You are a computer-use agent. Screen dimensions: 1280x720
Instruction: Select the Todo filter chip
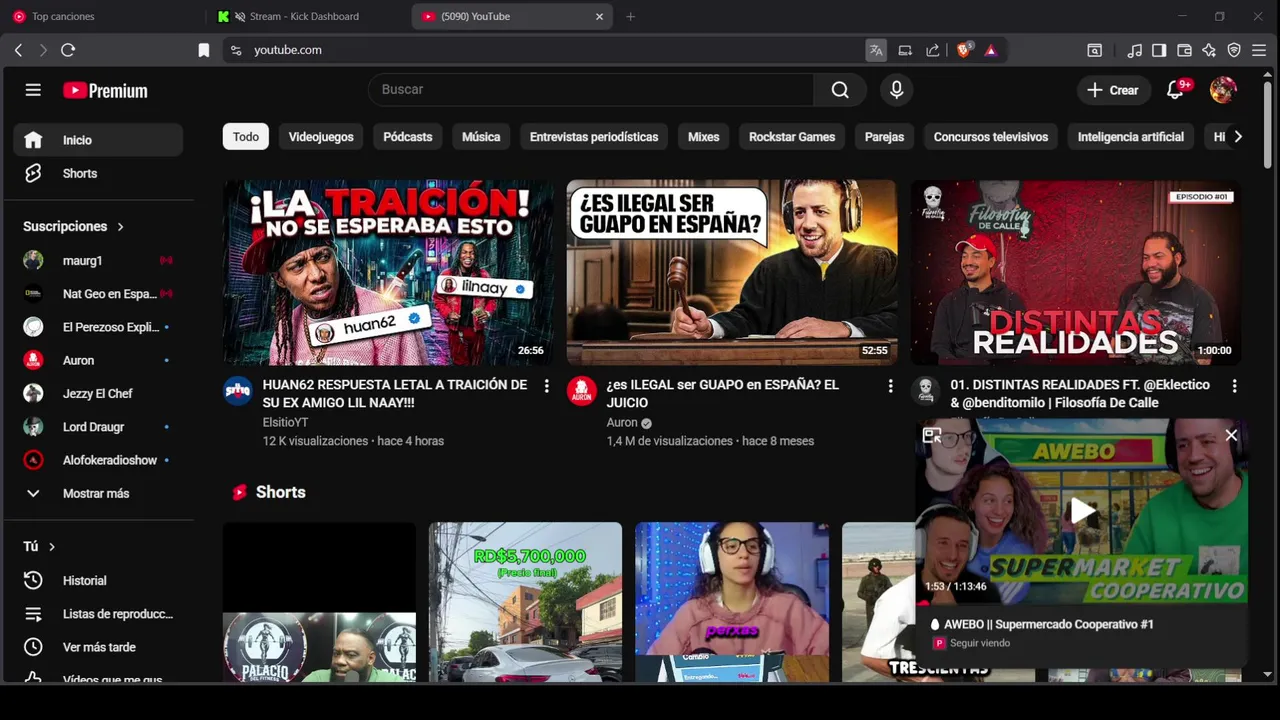click(246, 137)
